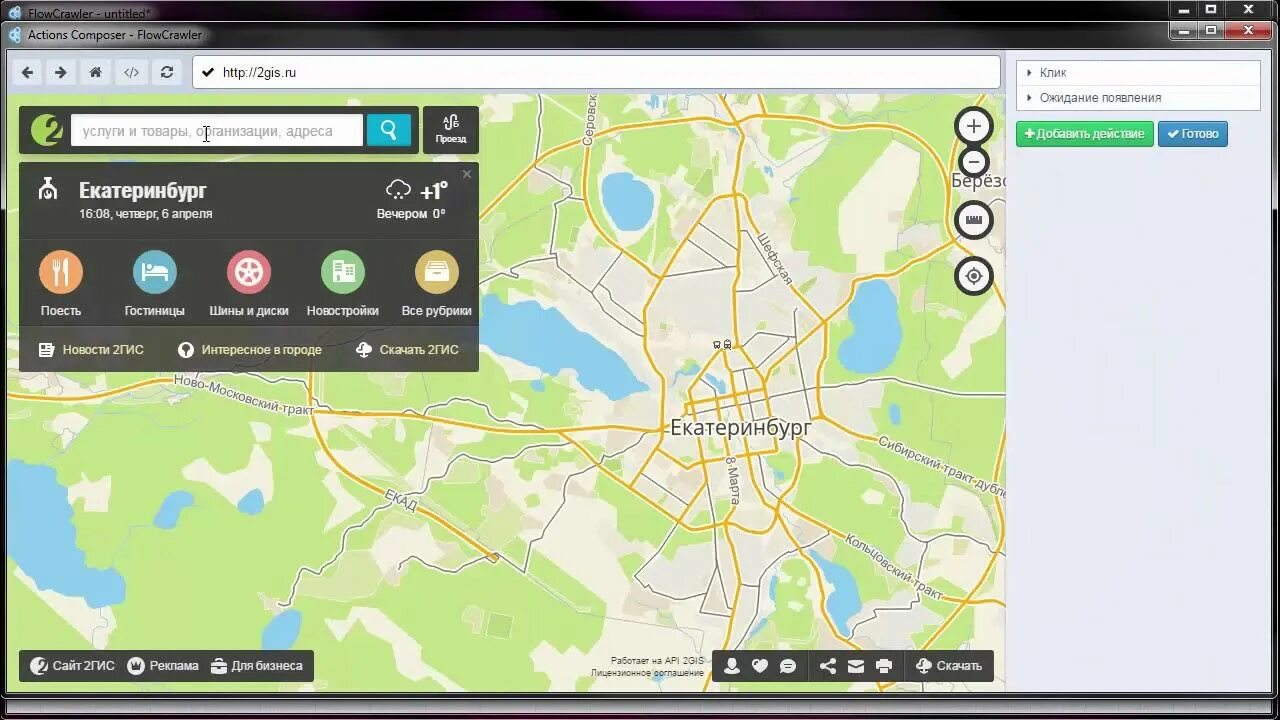Open the feedback speech bubble icon
1280x720 pixels.
click(x=788, y=666)
